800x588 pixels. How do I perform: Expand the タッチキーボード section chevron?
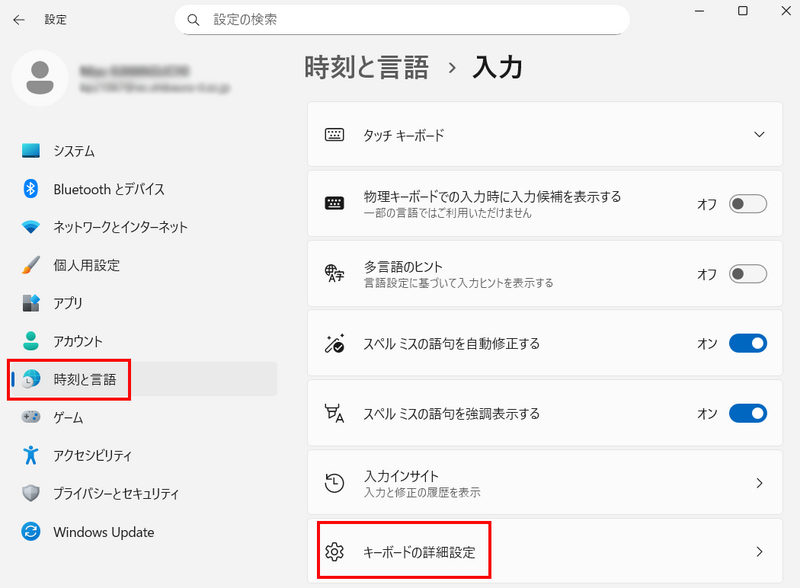click(759, 134)
